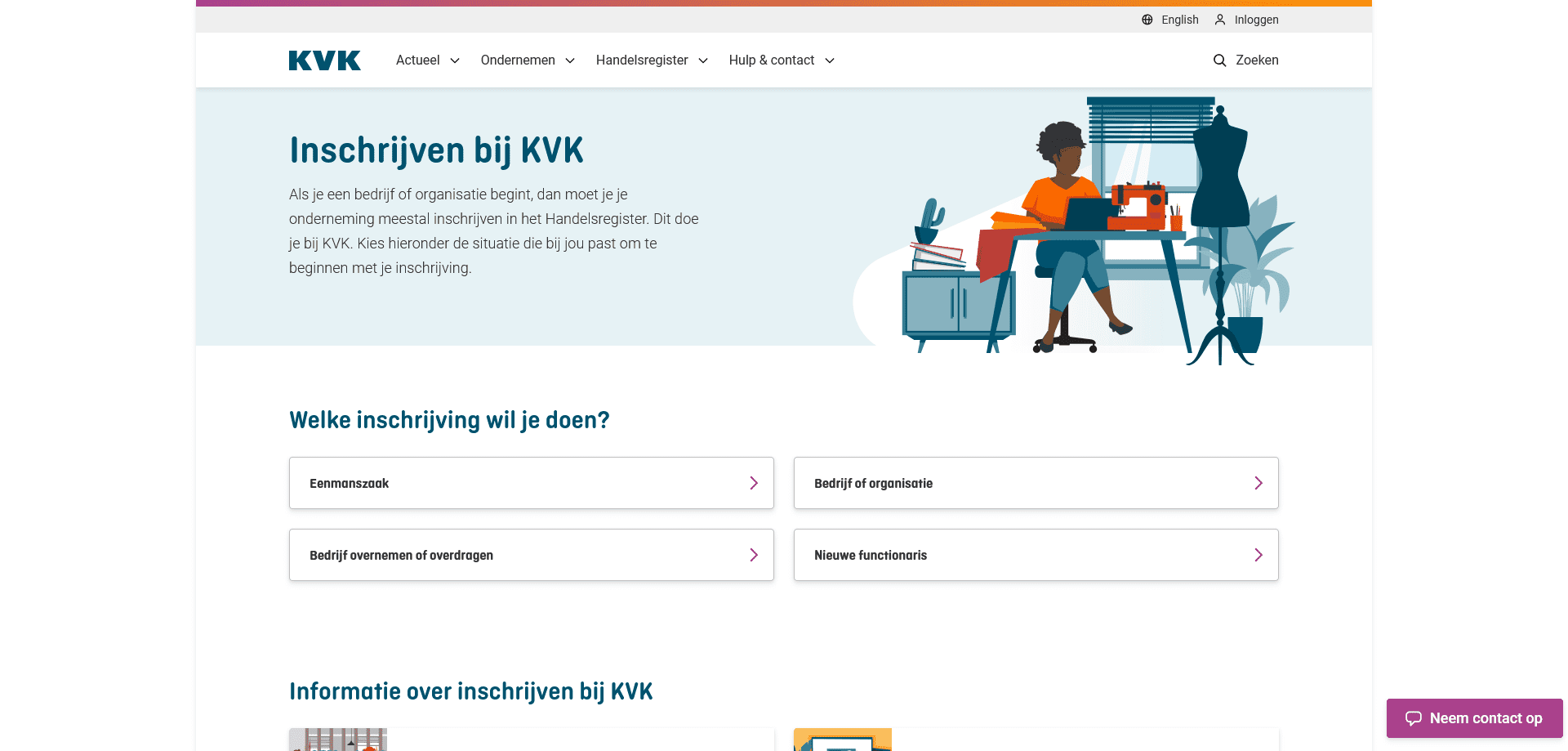Click the arrow on Nieuwe functionaris card
Viewport: 1568px width, 751px height.
(1258, 555)
